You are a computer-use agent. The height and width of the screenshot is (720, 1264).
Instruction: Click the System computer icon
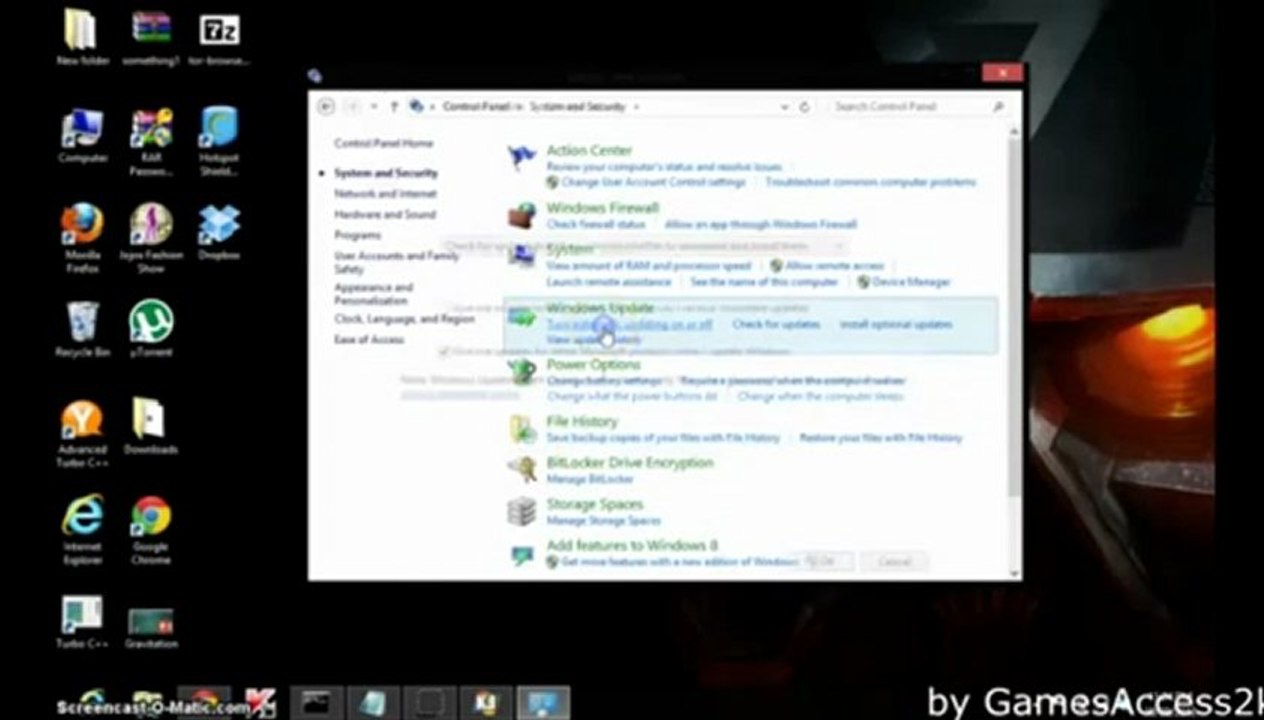(521, 257)
